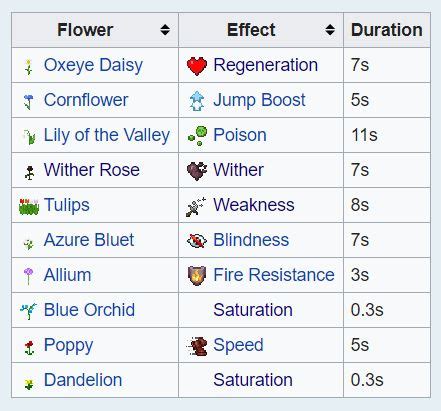
Task: Click the red heart Regeneration icon
Action: click(x=197, y=66)
